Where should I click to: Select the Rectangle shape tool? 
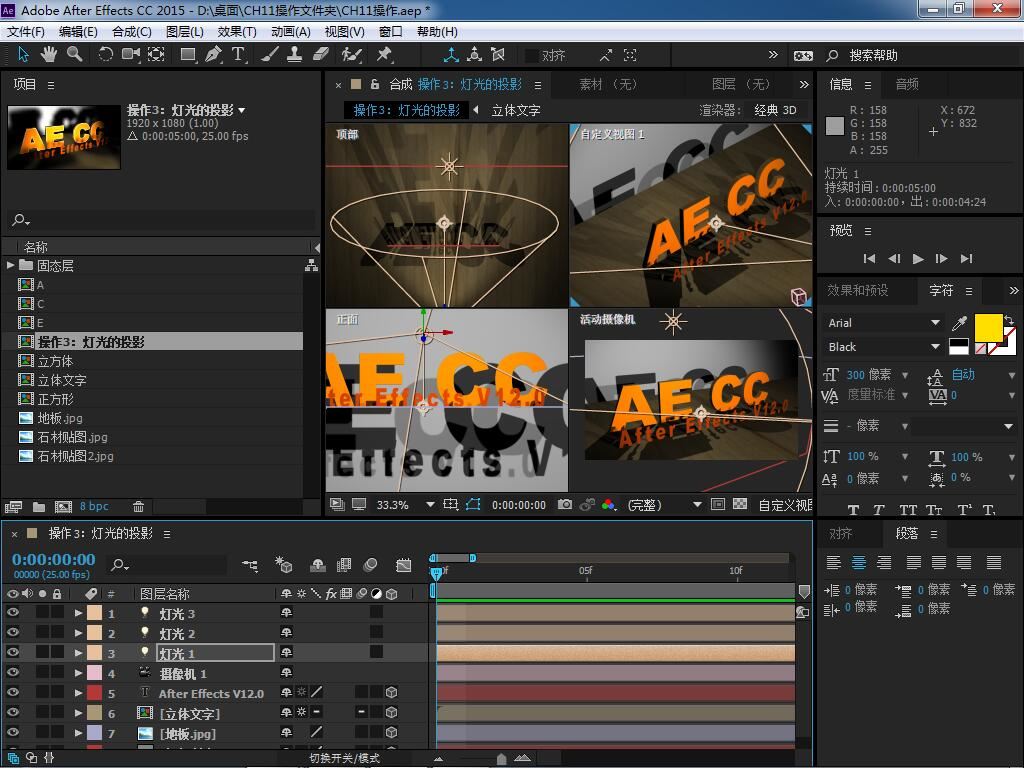coord(188,55)
